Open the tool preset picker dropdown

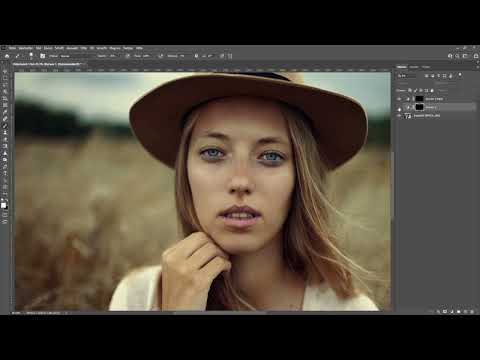19,56
